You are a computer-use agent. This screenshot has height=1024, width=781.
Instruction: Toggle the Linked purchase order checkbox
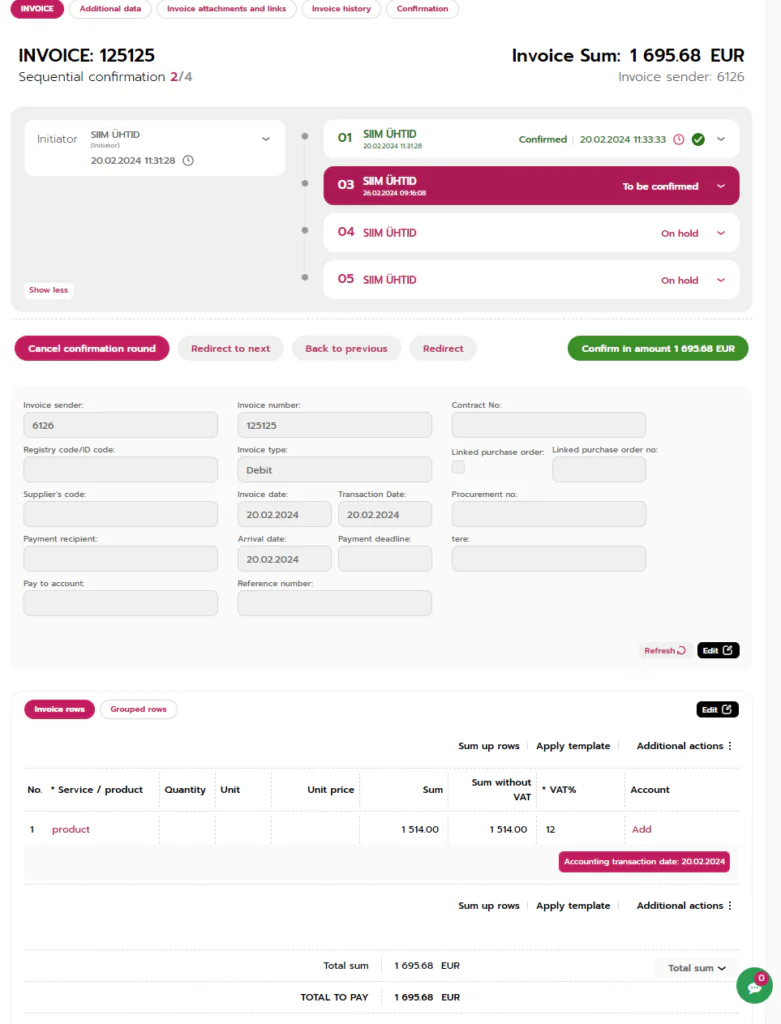click(458, 467)
